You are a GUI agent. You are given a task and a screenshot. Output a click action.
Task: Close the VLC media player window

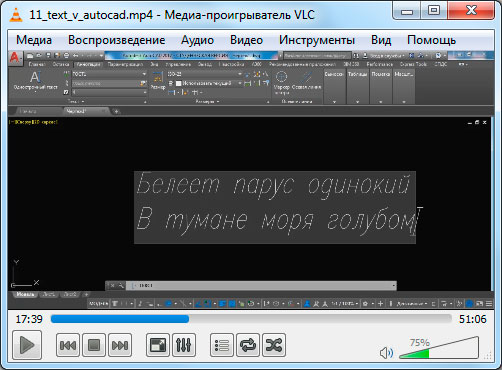tap(471, 11)
